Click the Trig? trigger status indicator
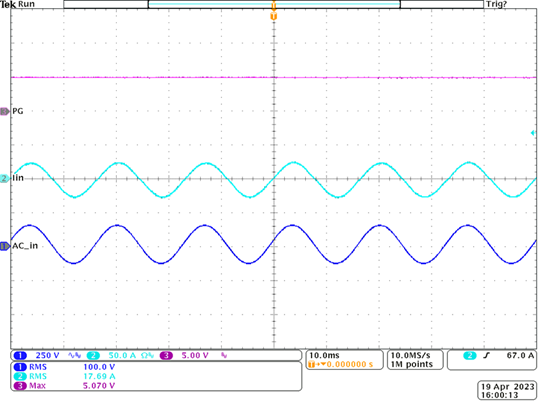Screen dimensions: 538x401 496,4
